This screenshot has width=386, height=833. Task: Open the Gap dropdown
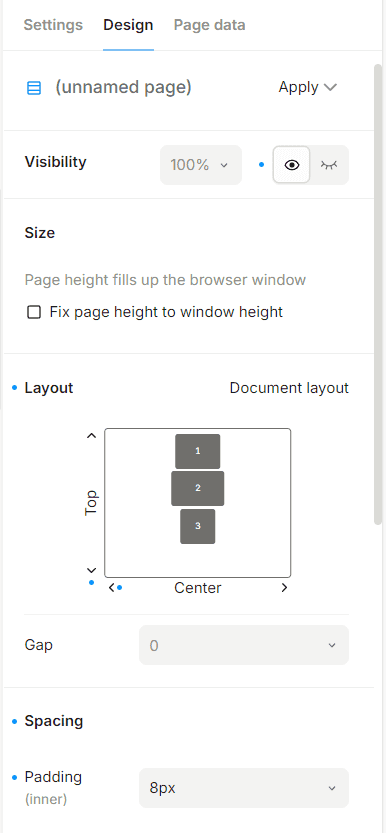[244, 645]
